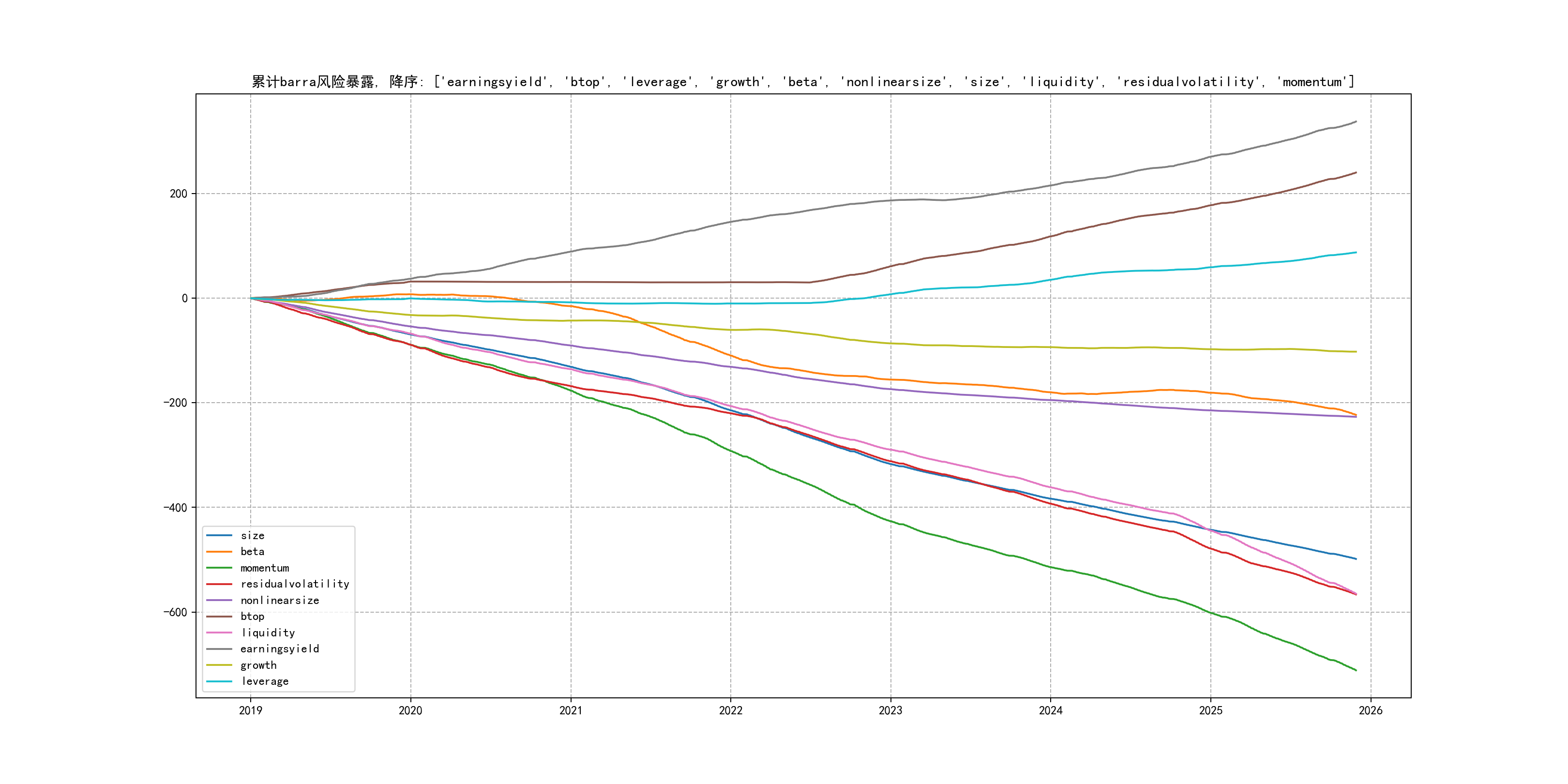The height and width of the screenshot is (784, 1568).
Task: Click the green momentum legend line swatch
Action: tap(219, 568)
